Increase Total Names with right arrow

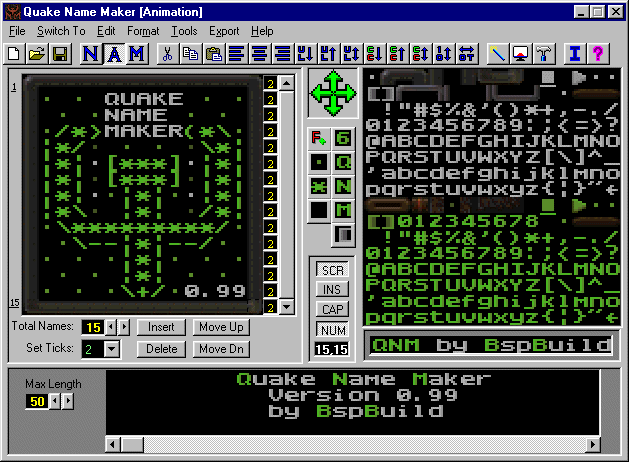click(x=124, y=327)
